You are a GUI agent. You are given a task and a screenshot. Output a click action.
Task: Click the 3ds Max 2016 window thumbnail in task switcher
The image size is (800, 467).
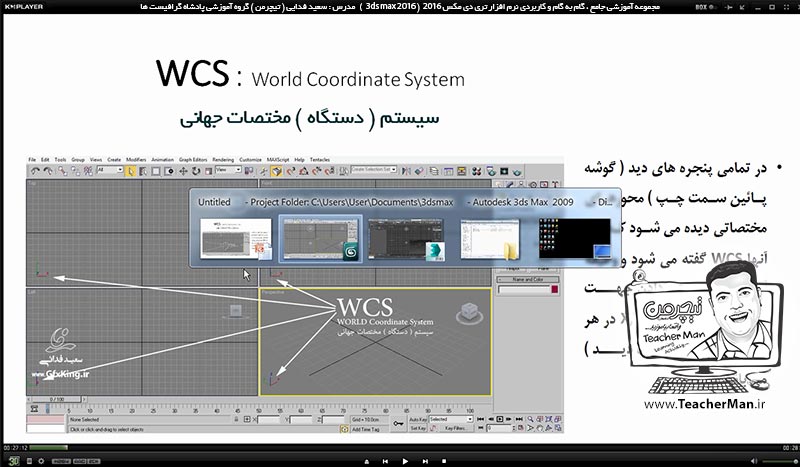pos(406,239)
